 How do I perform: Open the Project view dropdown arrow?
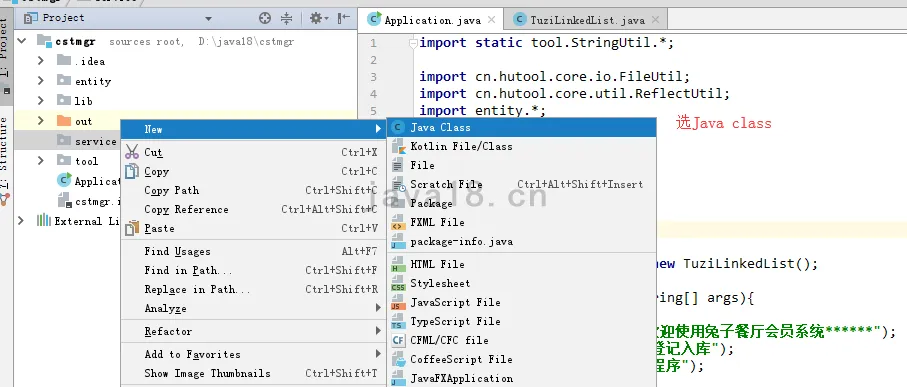pyautogui.click(x=208, y=19)
